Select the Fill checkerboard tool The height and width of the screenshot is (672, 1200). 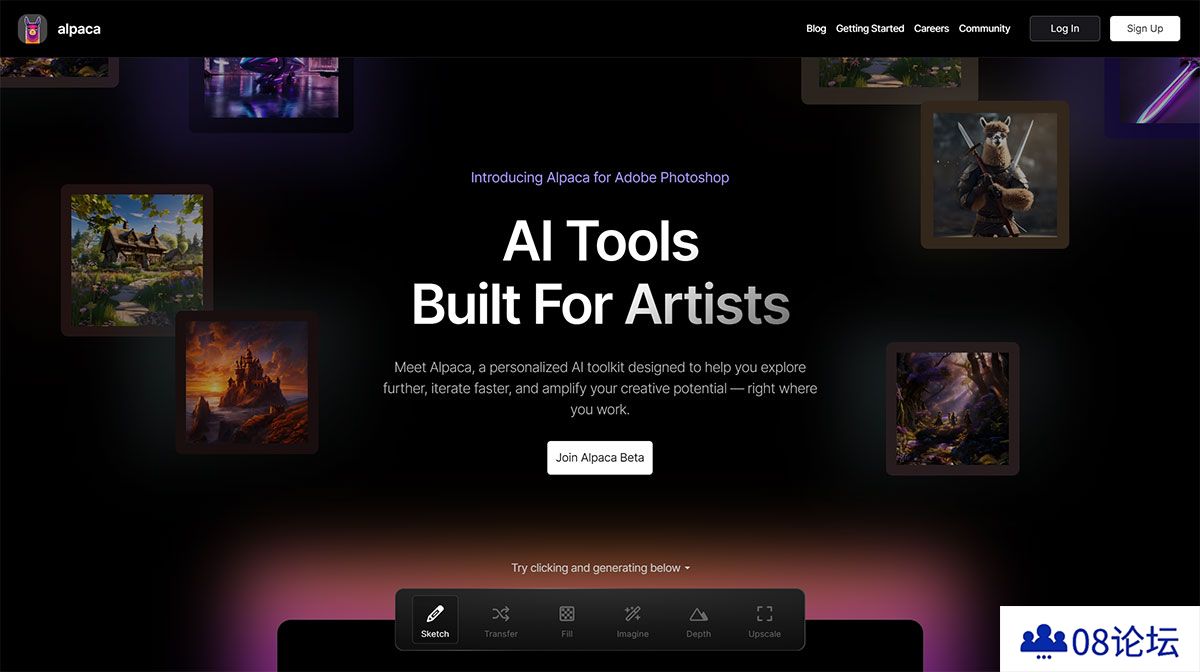[x=567, y=619]
